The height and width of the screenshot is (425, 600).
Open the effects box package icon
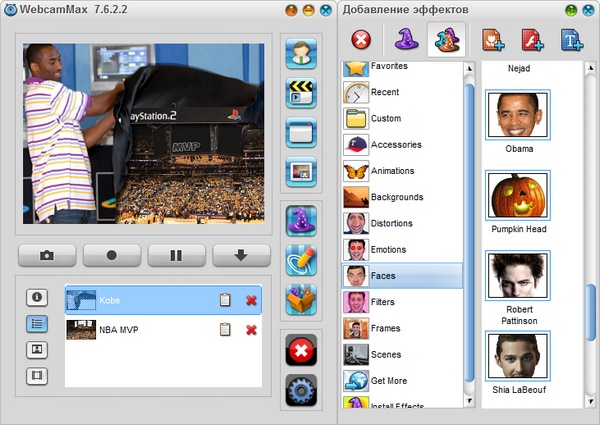[301, 300]
